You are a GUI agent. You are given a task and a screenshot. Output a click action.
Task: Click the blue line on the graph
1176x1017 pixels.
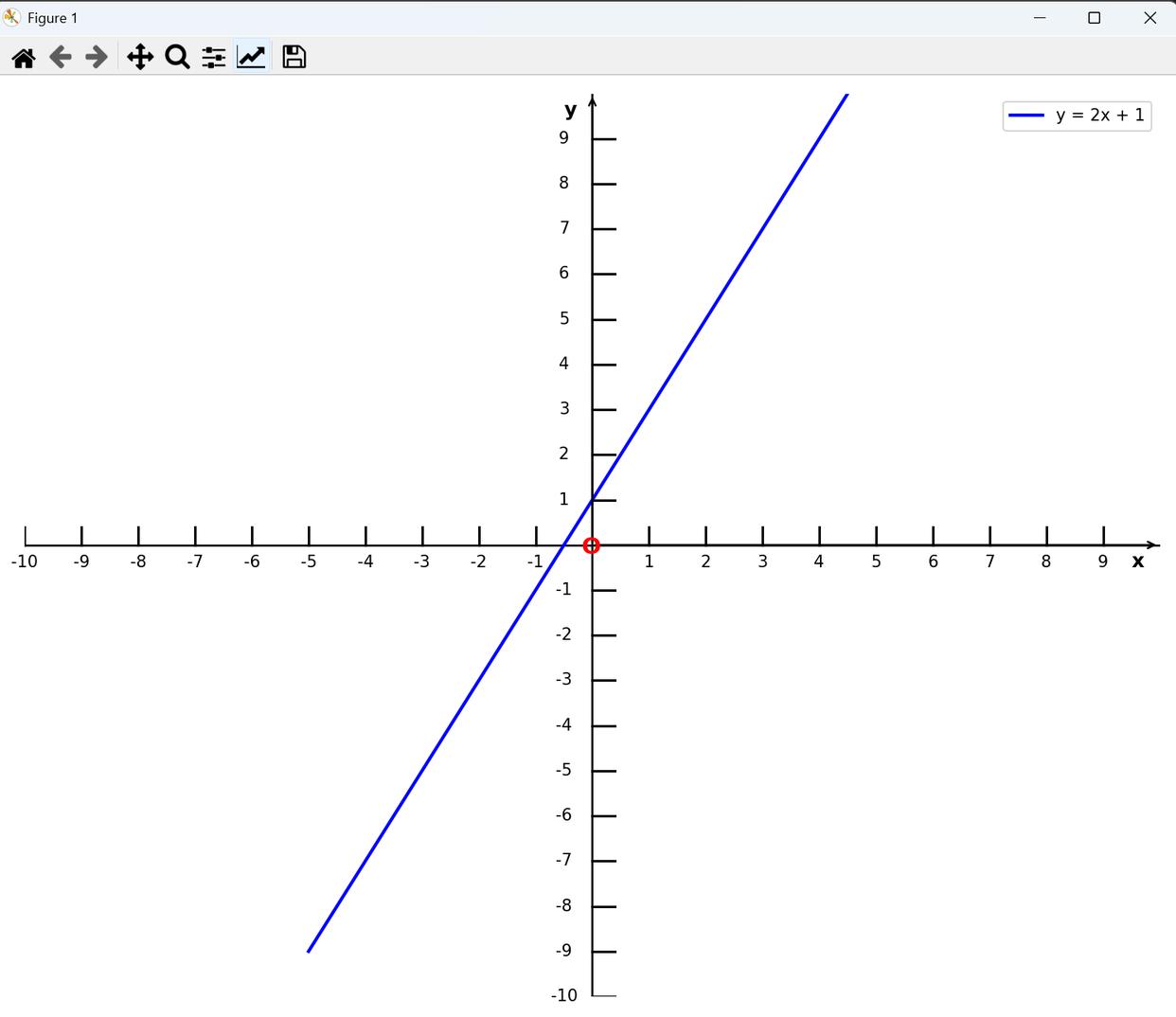(578, 523)
